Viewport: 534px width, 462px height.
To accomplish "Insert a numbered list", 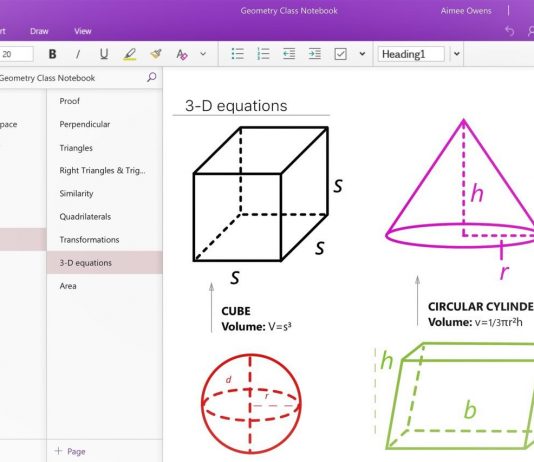I will [x=263, y=54].
